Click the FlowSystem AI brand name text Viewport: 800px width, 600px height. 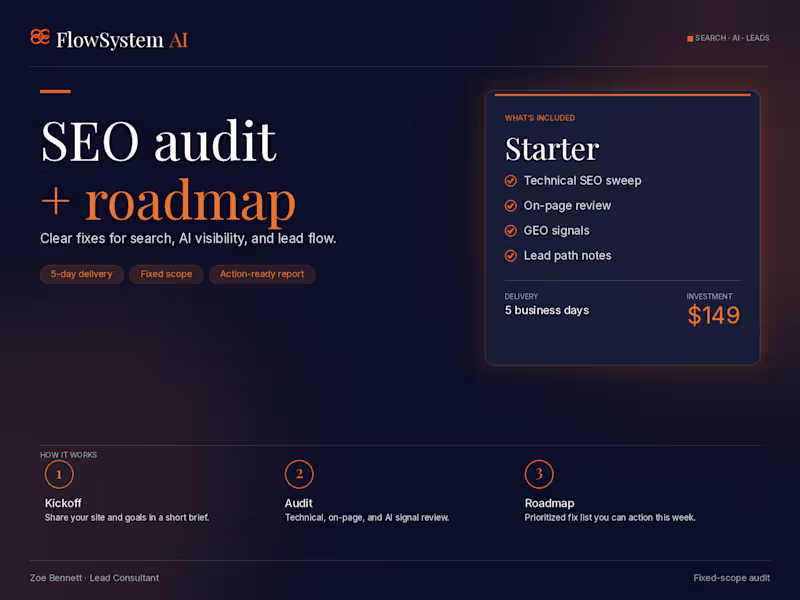122,40
